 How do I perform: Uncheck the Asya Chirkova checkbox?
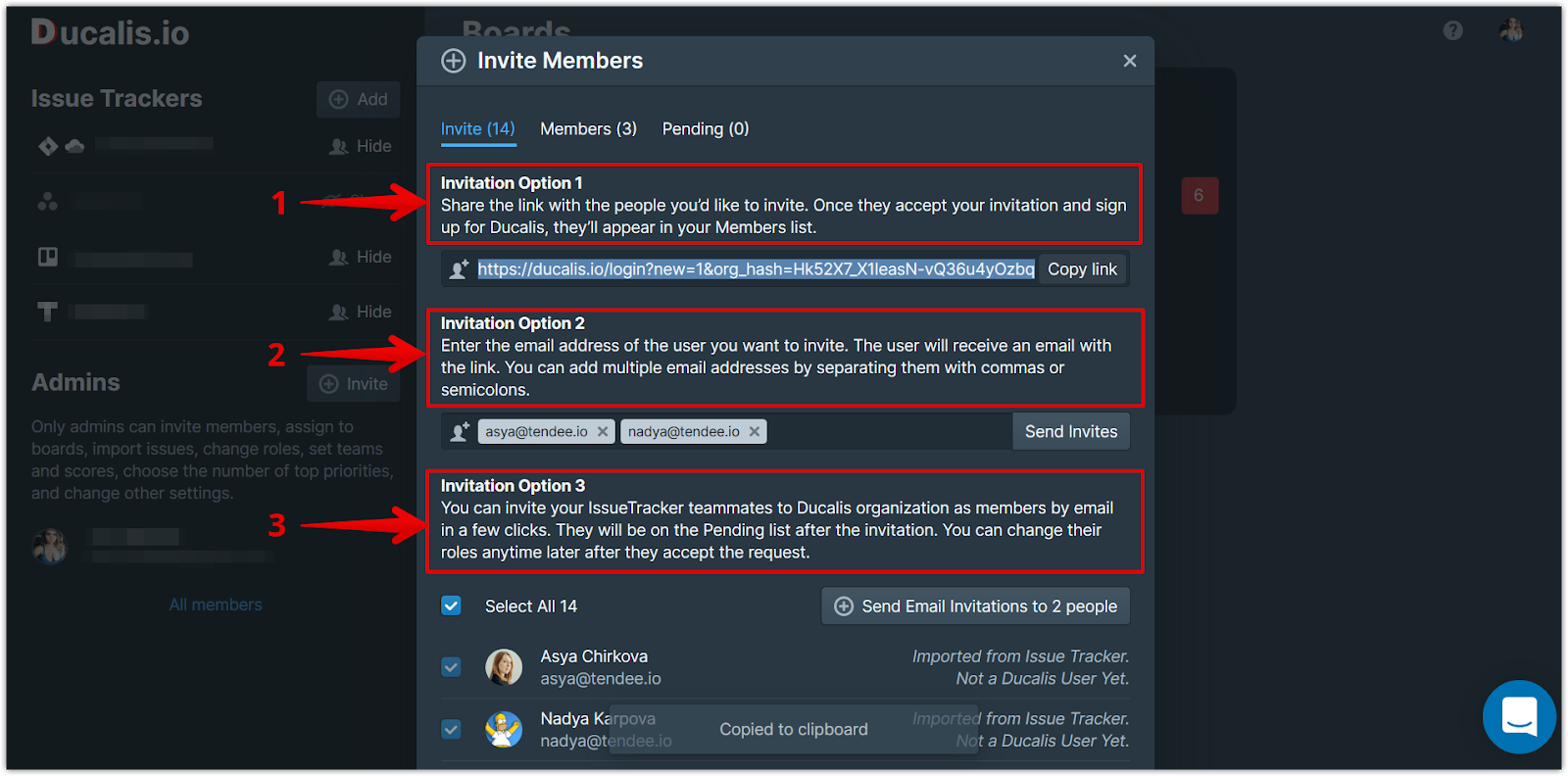coord(451,667)
